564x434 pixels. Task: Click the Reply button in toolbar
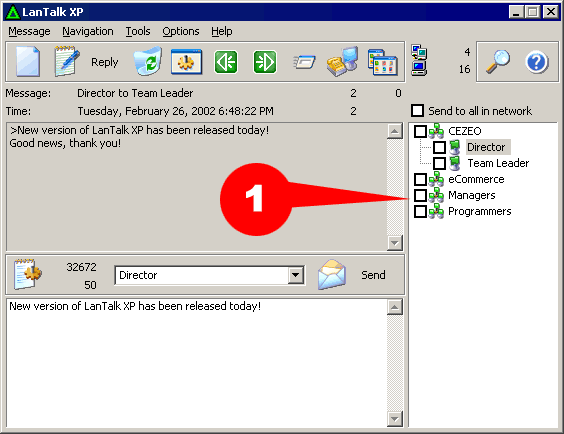pyautogui.click(x=104, y=62)
